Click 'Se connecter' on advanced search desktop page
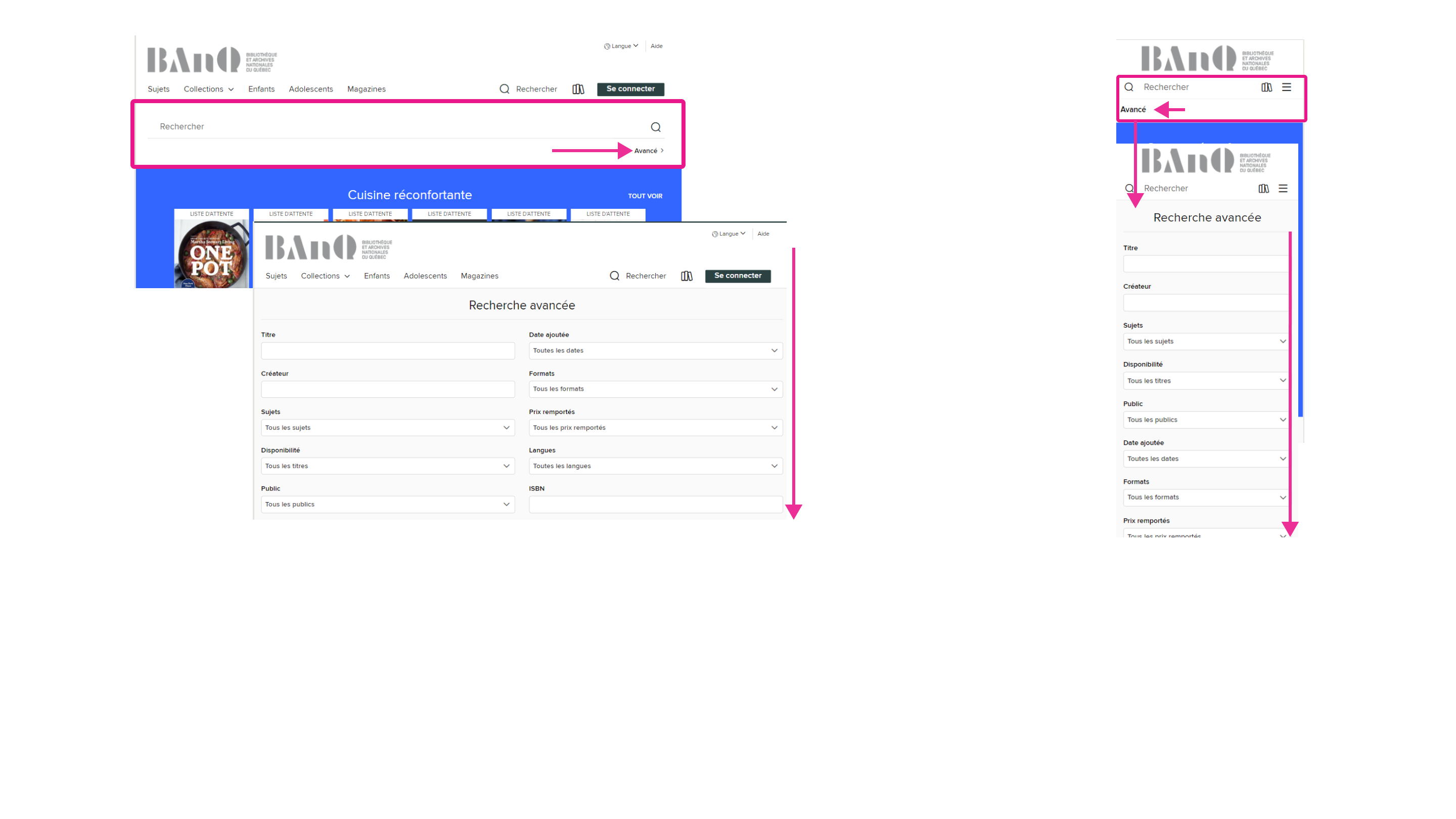Image resolution: width=1456 pixels, height=819 pixels. tap(738, 276)
